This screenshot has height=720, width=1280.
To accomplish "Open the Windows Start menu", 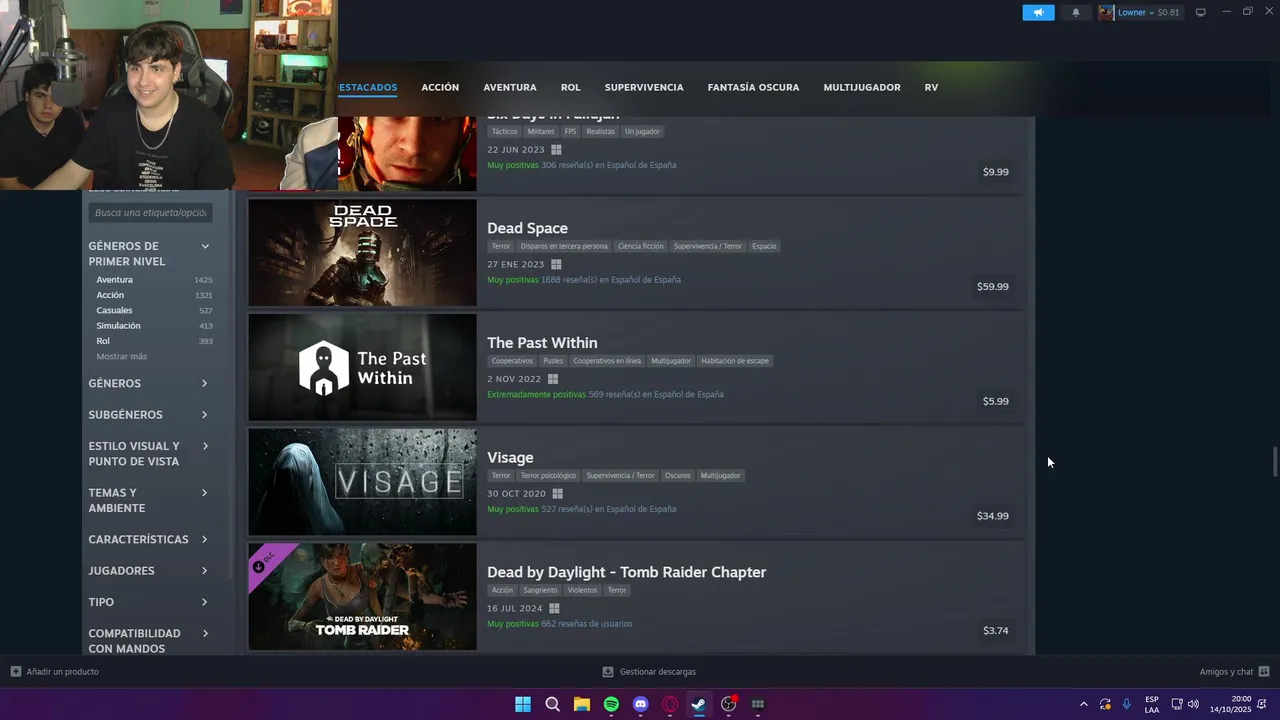I will coord(523,704).
